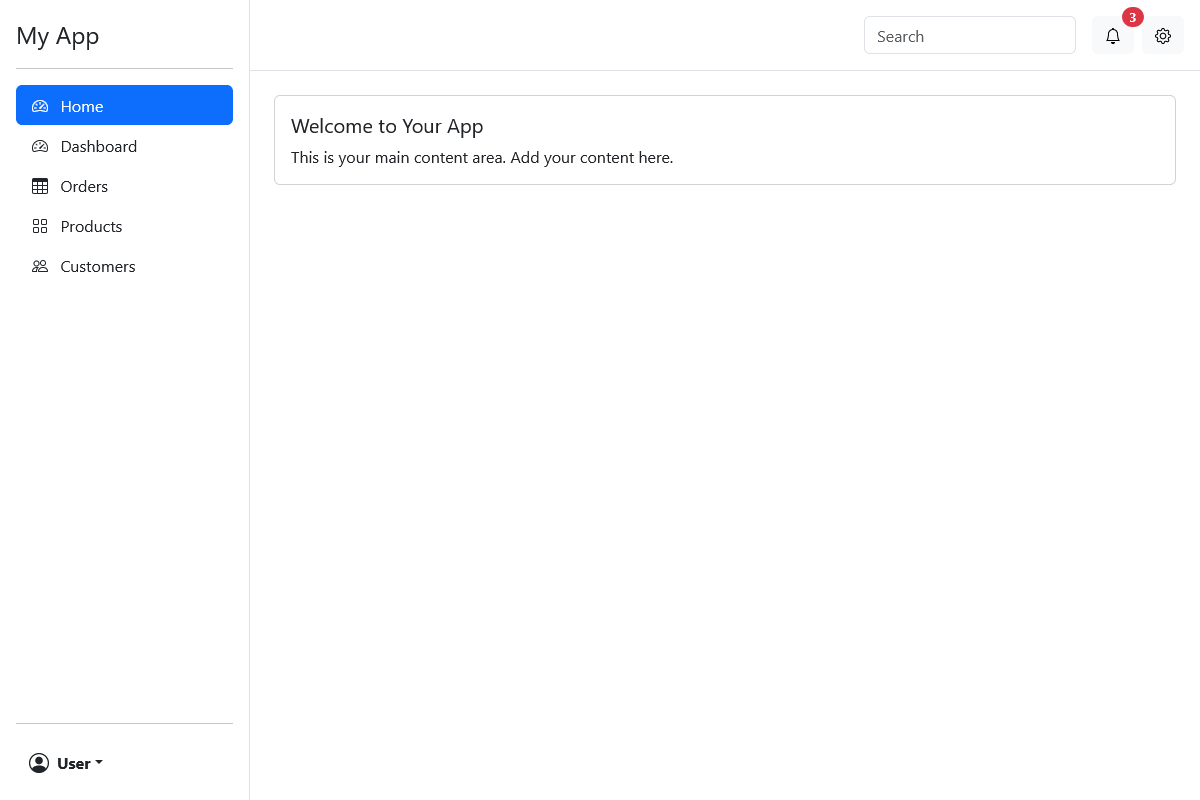Click inside the Search field
1200x800 pixels.
pos(969,35)
